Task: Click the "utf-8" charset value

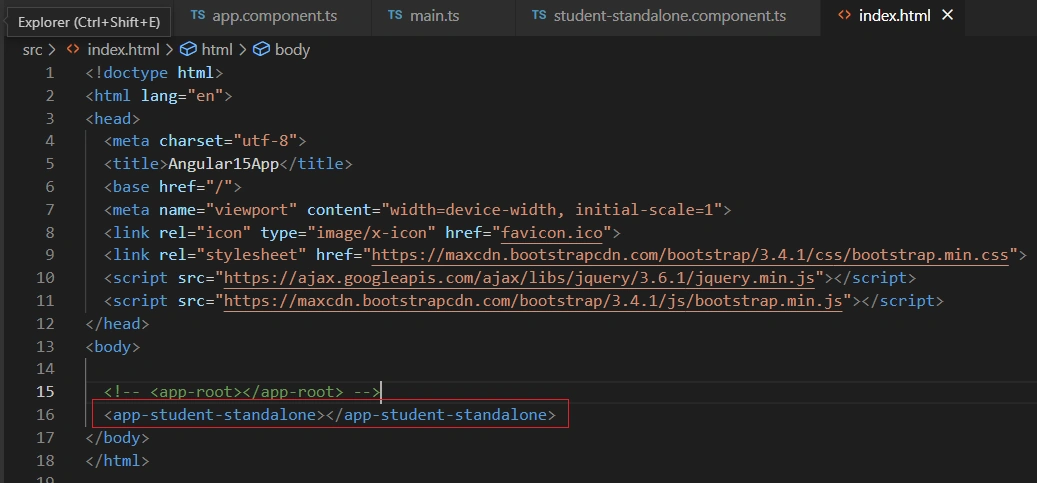Action: tap(265, 141)
